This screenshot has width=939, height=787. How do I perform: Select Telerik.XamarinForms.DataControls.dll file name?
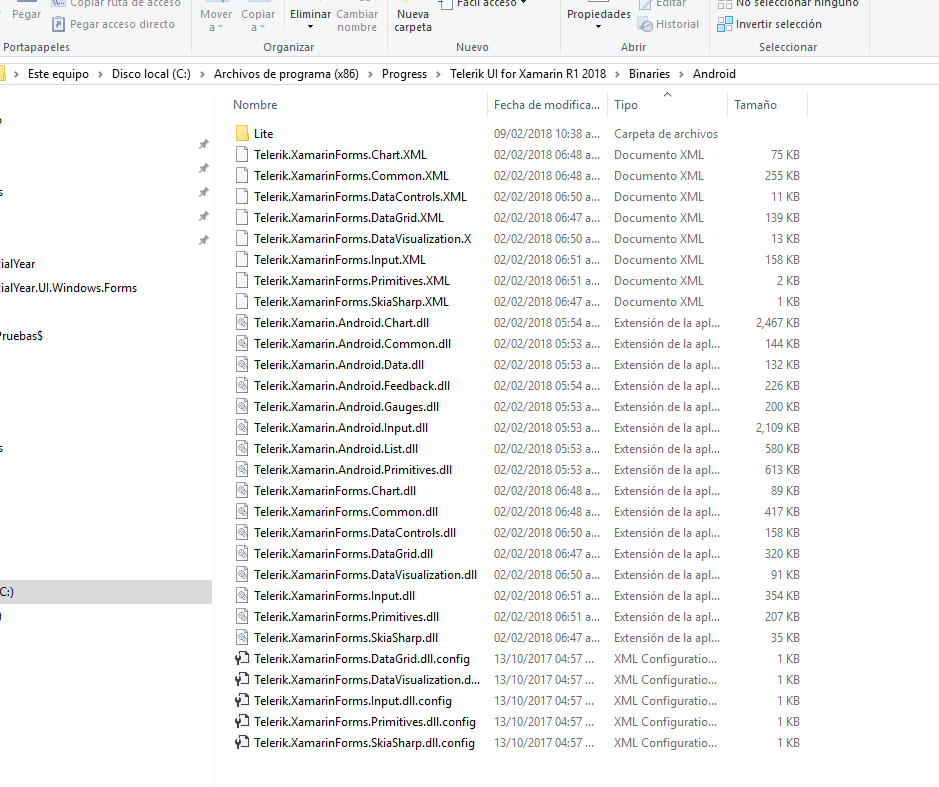[x=355, y=532]
